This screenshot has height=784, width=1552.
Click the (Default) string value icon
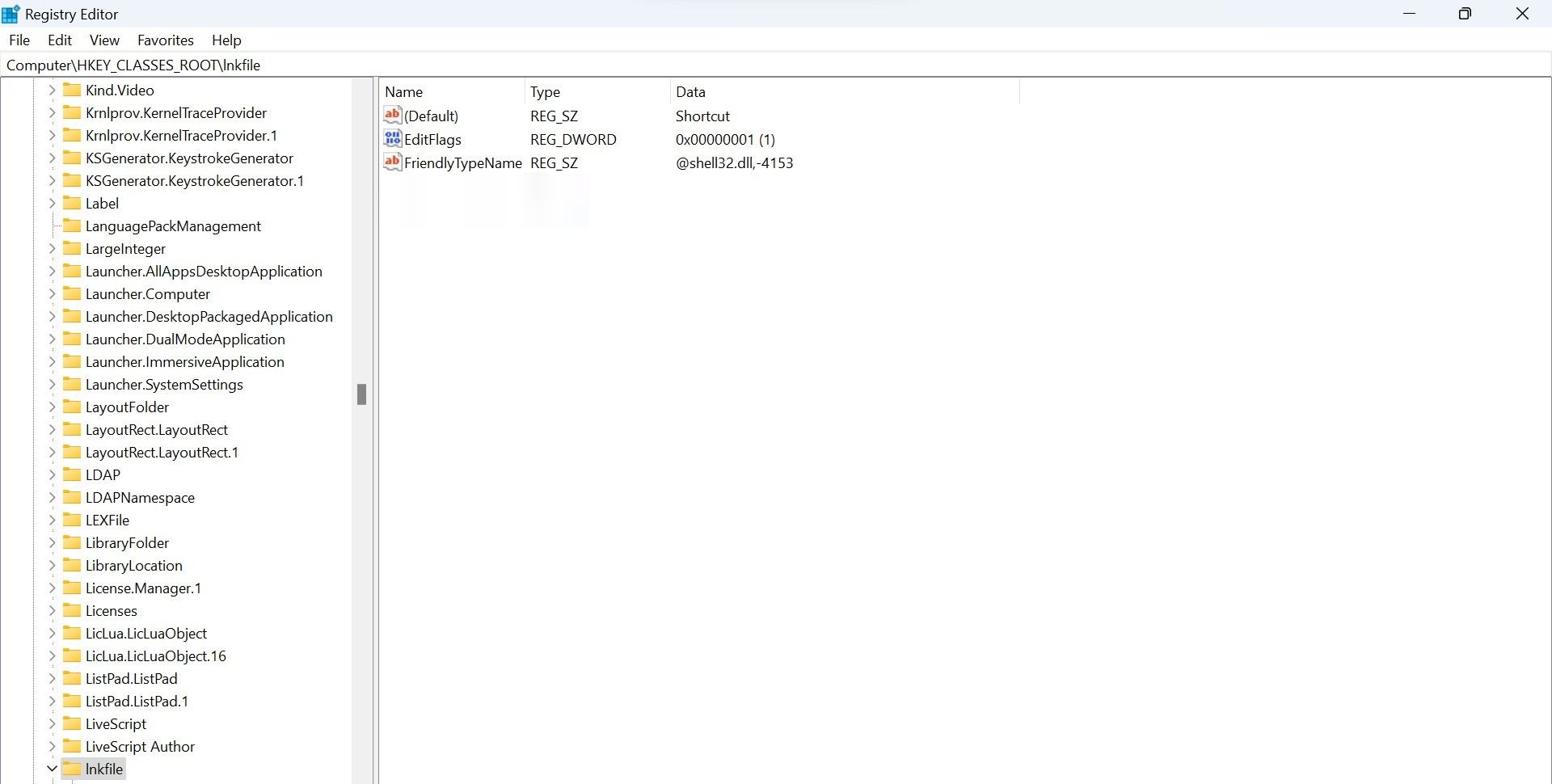click(393, 115)
